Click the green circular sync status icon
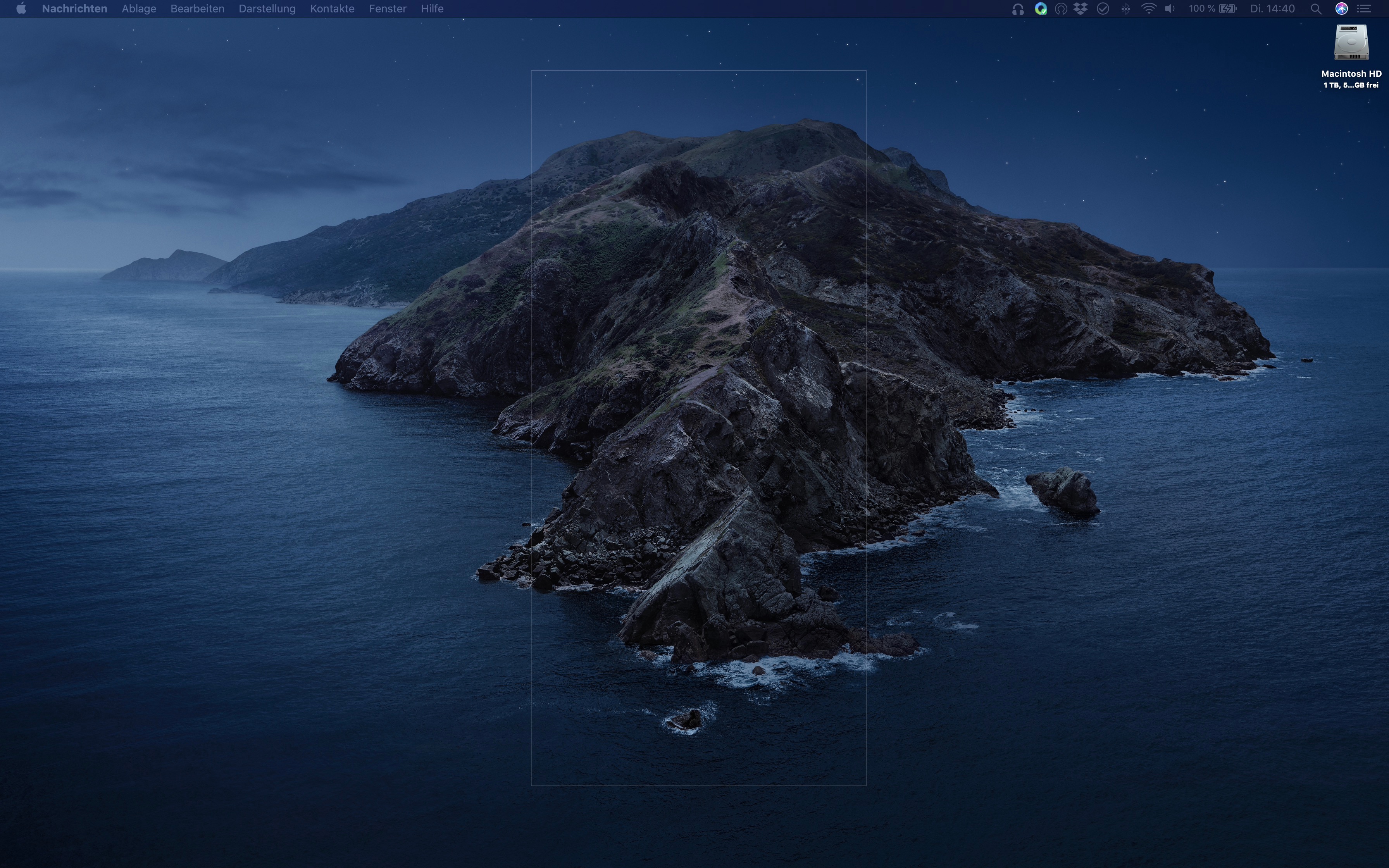 pos(1041,9)
